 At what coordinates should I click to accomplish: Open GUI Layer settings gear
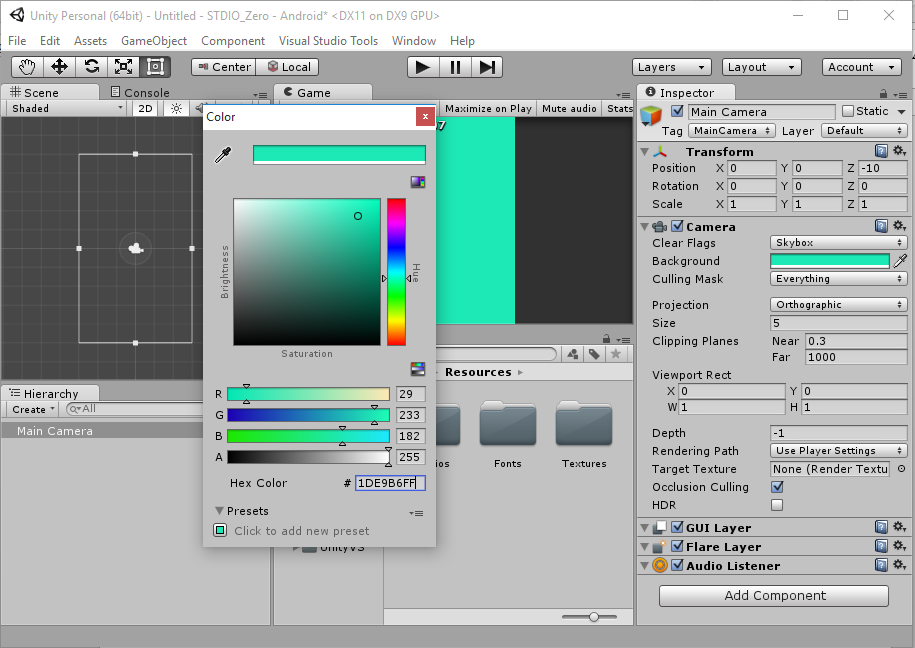(x=899, y=527)
